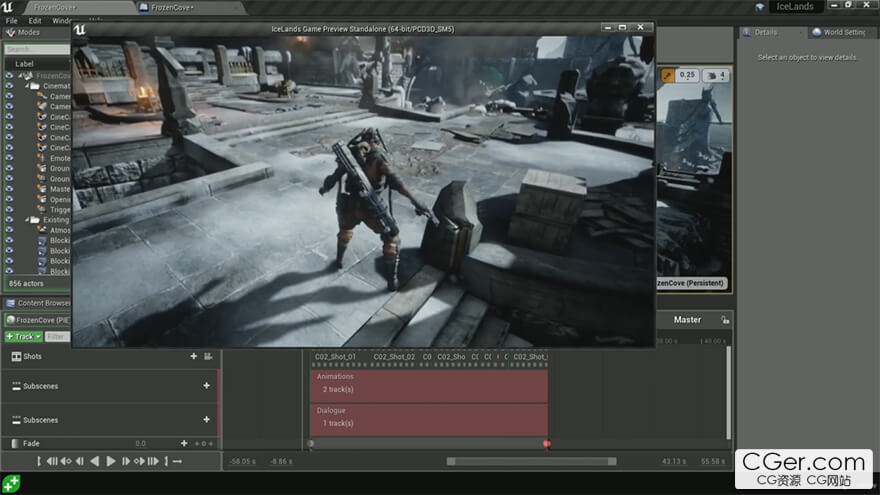This screenshot has height=495, width=880.
Task: Open the Content Browser tab
Action: point(37,303)
